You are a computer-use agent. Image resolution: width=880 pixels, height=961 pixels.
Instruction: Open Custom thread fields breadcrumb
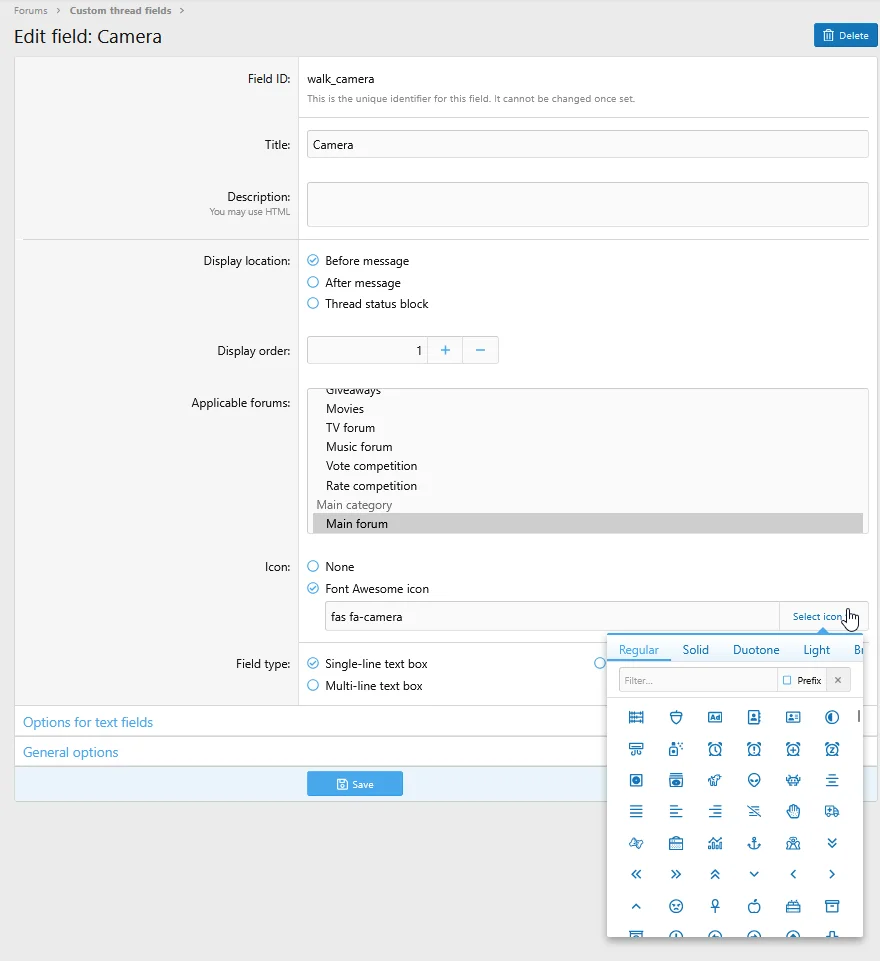(x=121, y=10)
